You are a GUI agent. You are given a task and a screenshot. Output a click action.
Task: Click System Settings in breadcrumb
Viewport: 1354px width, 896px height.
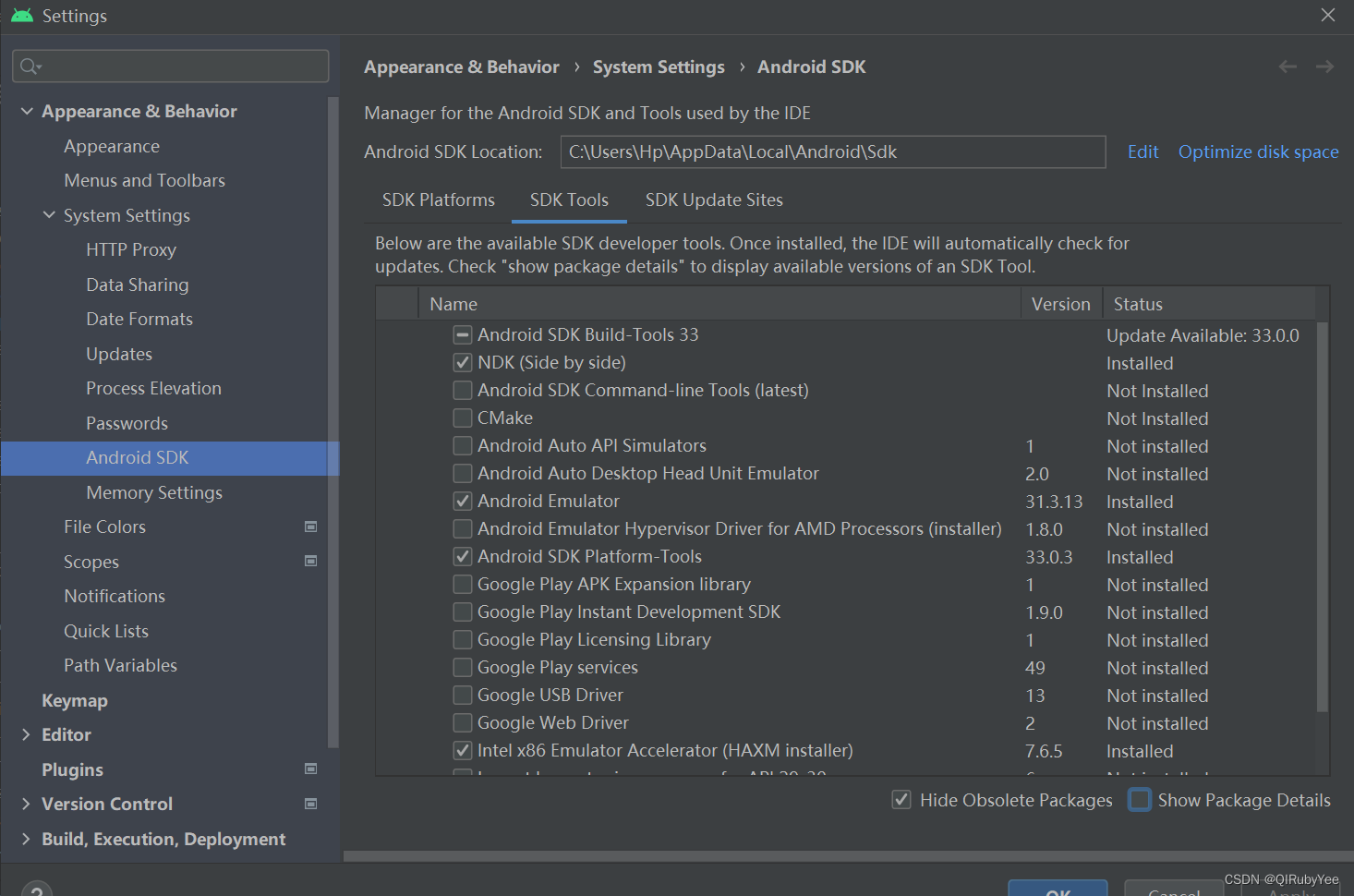659,67
